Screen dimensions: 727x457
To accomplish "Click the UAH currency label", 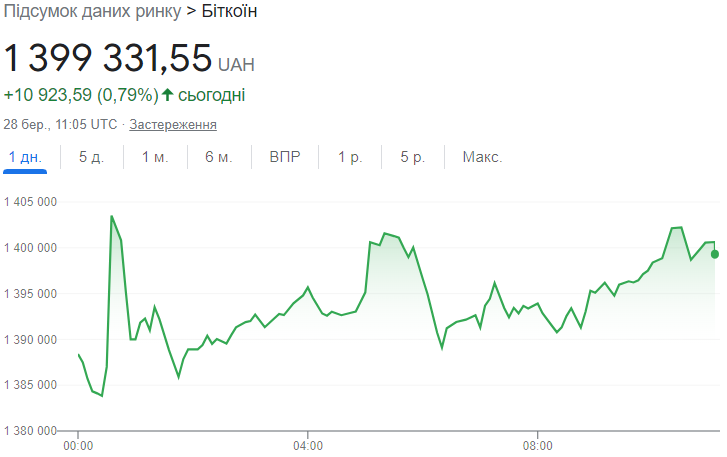I will click(x=237, y=65).
